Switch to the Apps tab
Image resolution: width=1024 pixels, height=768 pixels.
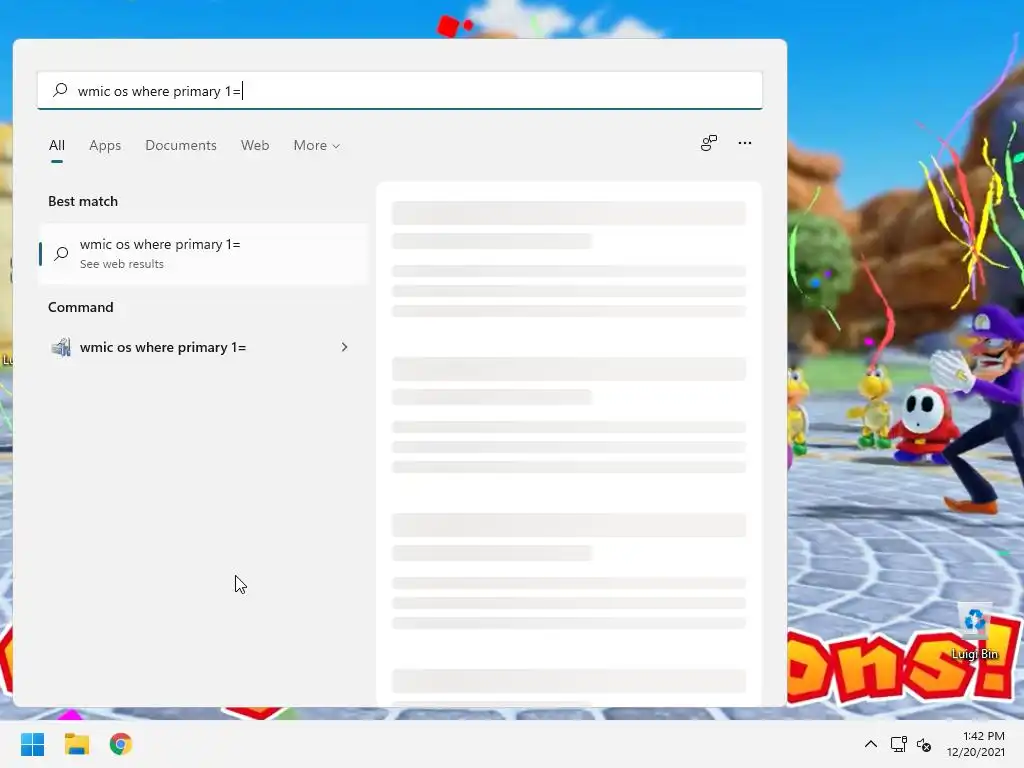pyautogui.click(x=105, y=145)
